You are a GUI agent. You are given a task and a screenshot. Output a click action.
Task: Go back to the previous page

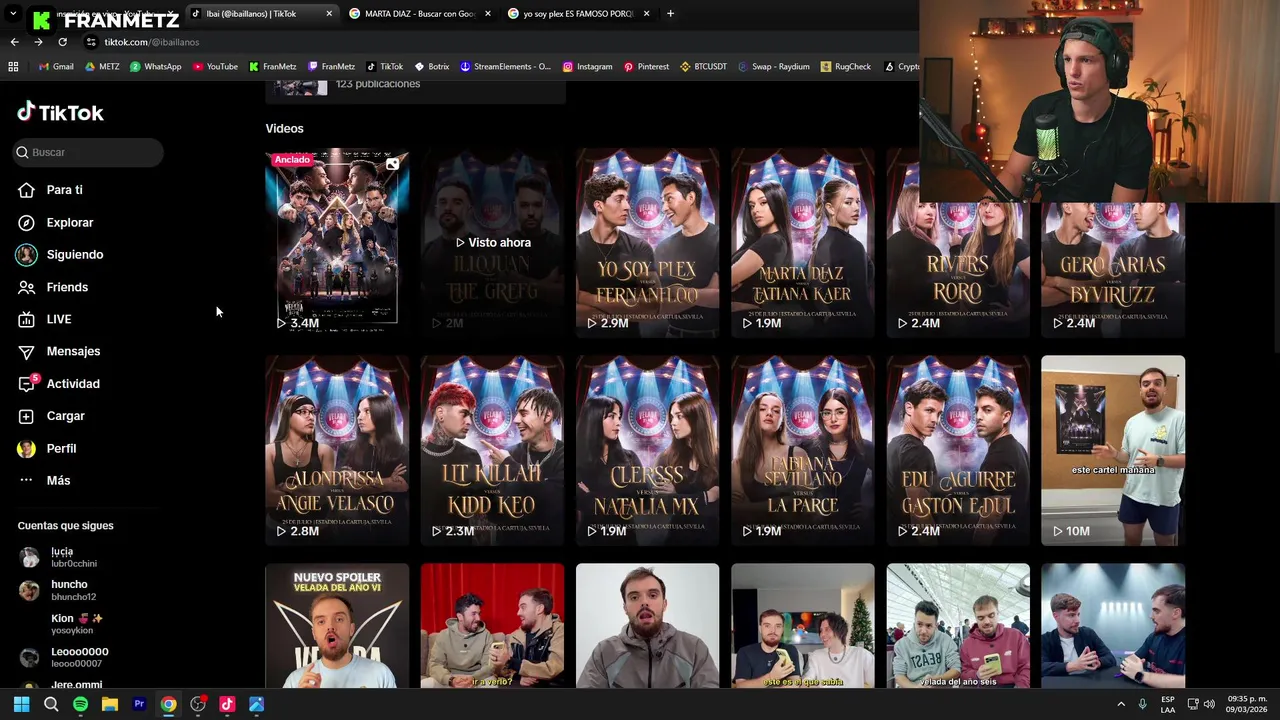coord(14,42)
